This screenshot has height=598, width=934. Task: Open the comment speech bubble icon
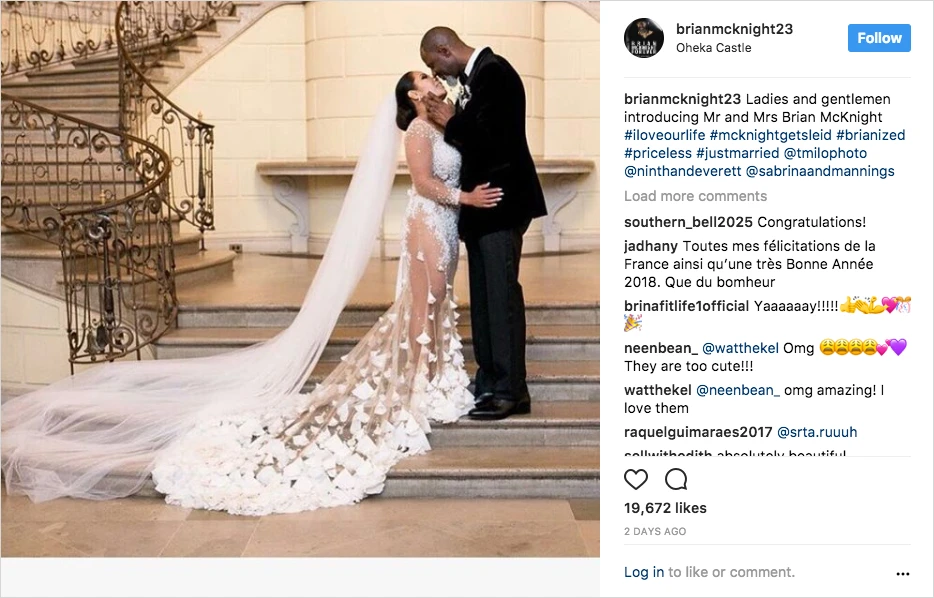point(676,479)
